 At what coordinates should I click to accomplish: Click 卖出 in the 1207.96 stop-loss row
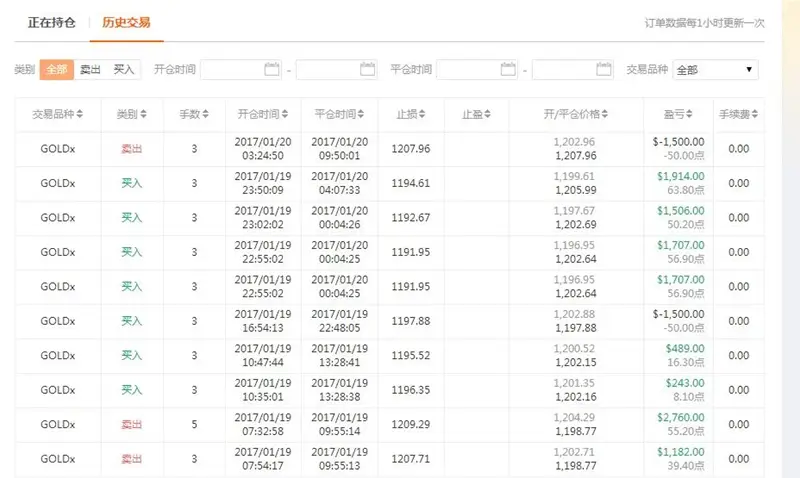point(132,149)
